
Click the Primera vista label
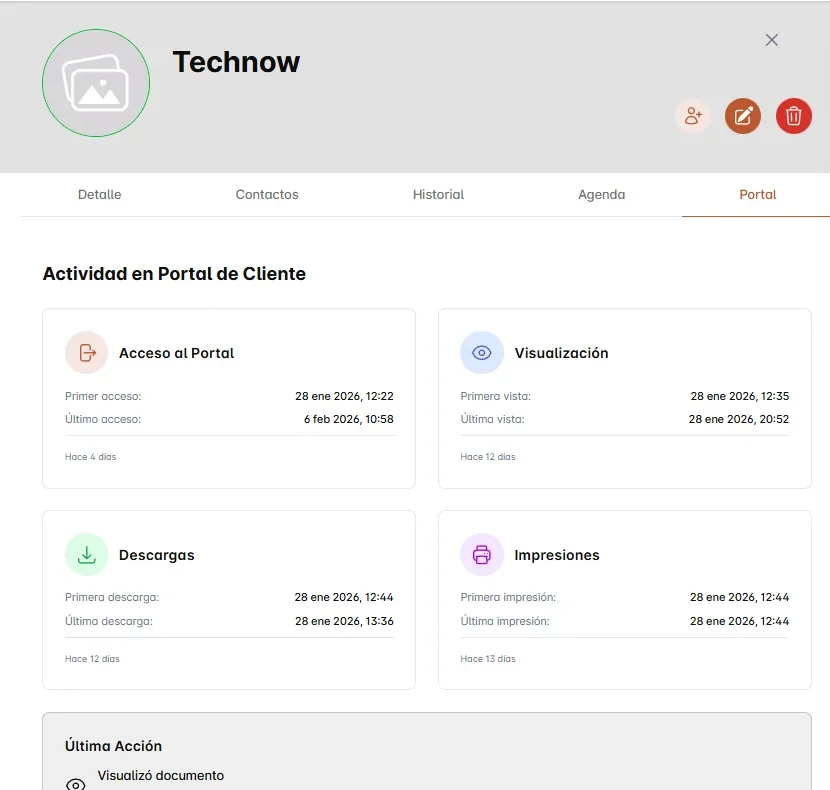pos(495,396)
